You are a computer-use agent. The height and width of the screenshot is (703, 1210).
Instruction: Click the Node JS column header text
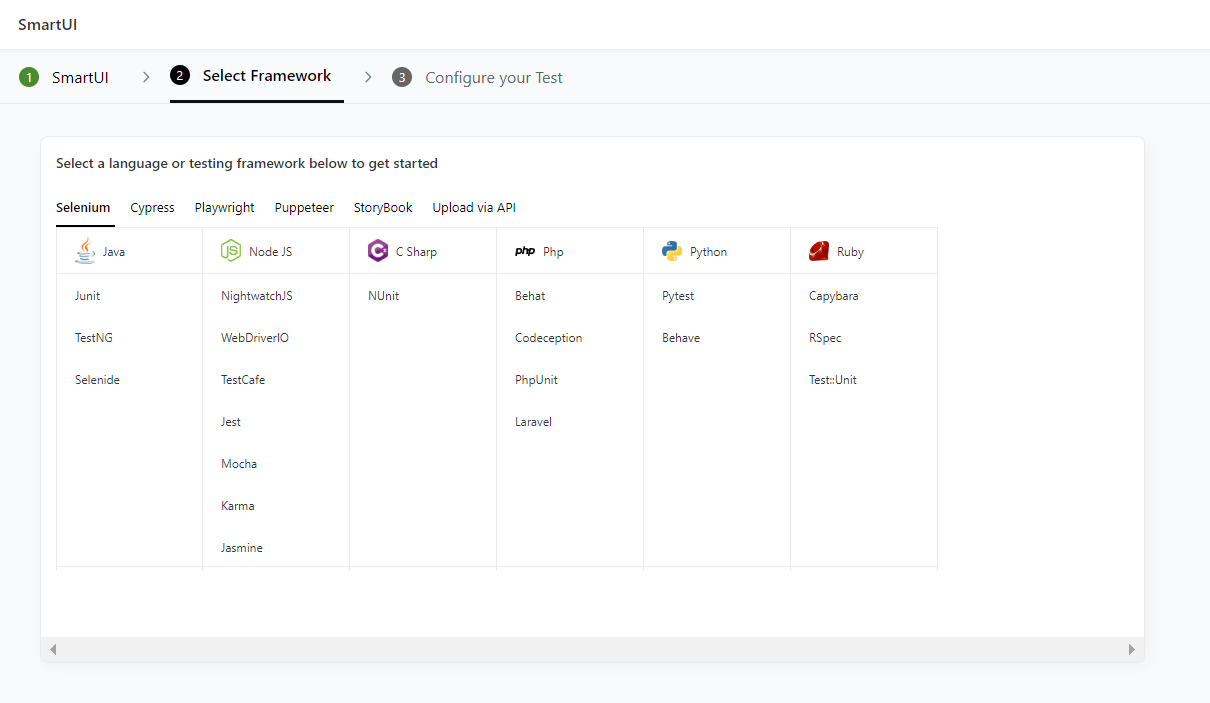(271, 252)
